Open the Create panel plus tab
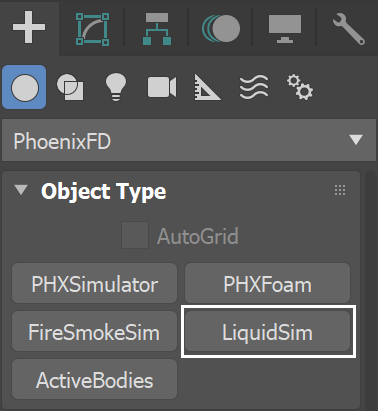 click(x=29, y=27)
